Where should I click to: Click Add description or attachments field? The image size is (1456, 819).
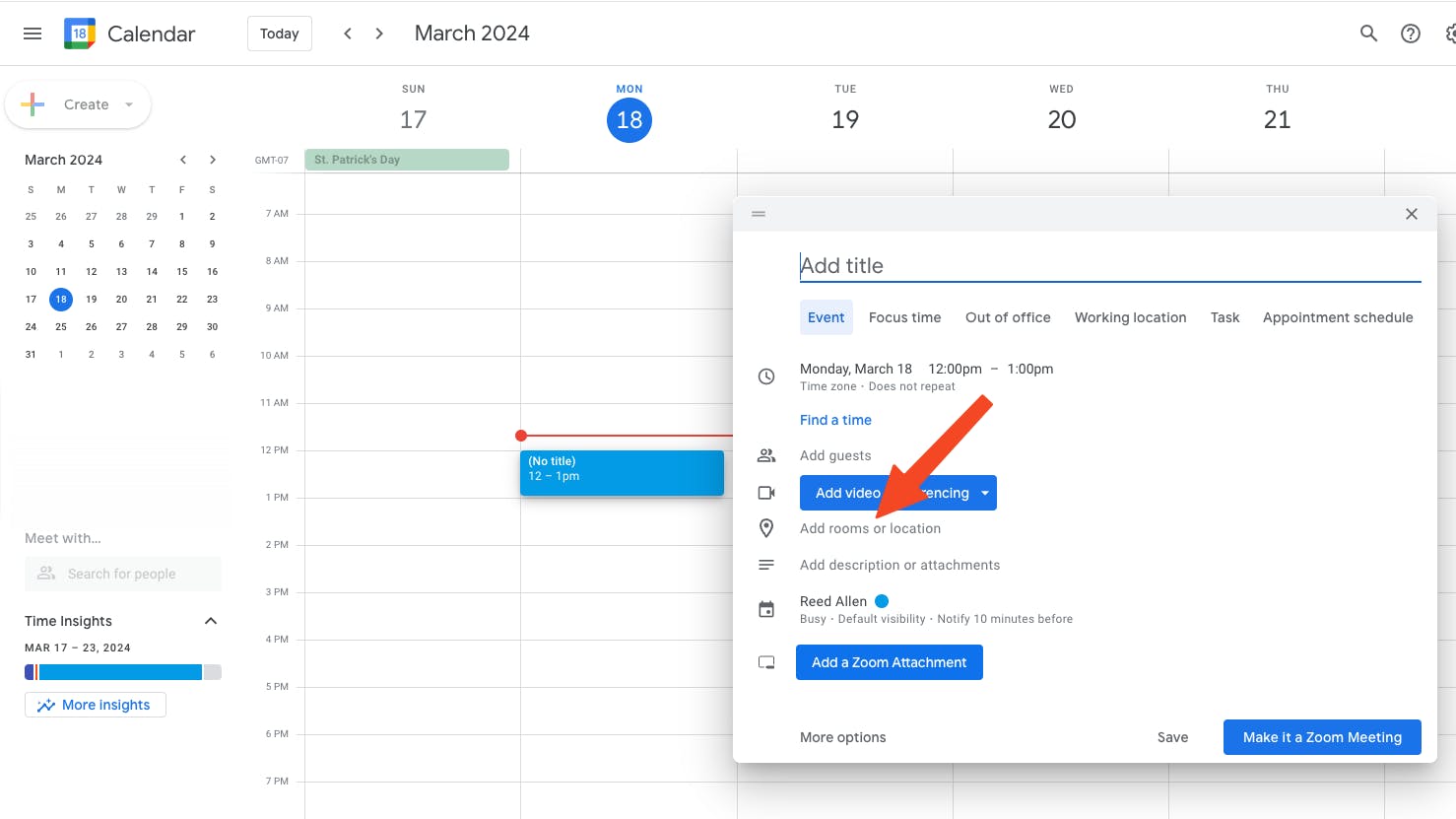pyautogui.click(x=900, y=565)
